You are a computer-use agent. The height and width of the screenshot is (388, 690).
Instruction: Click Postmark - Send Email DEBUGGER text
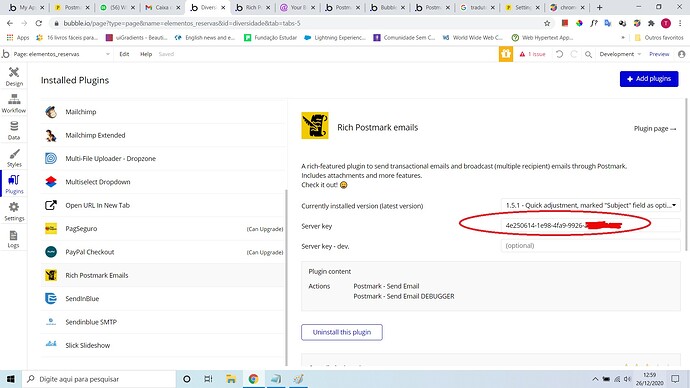(x=404, y=296)
